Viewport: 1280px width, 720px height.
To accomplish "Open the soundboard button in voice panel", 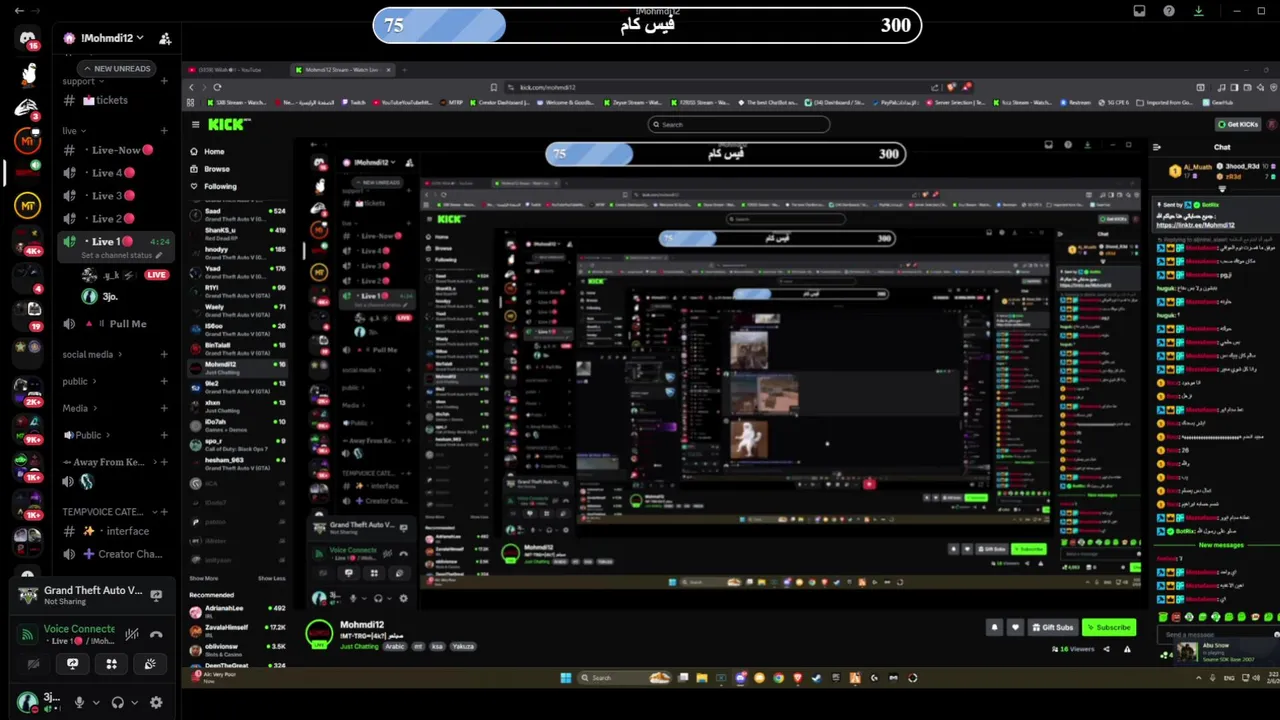I will click(x=150, y=663).
